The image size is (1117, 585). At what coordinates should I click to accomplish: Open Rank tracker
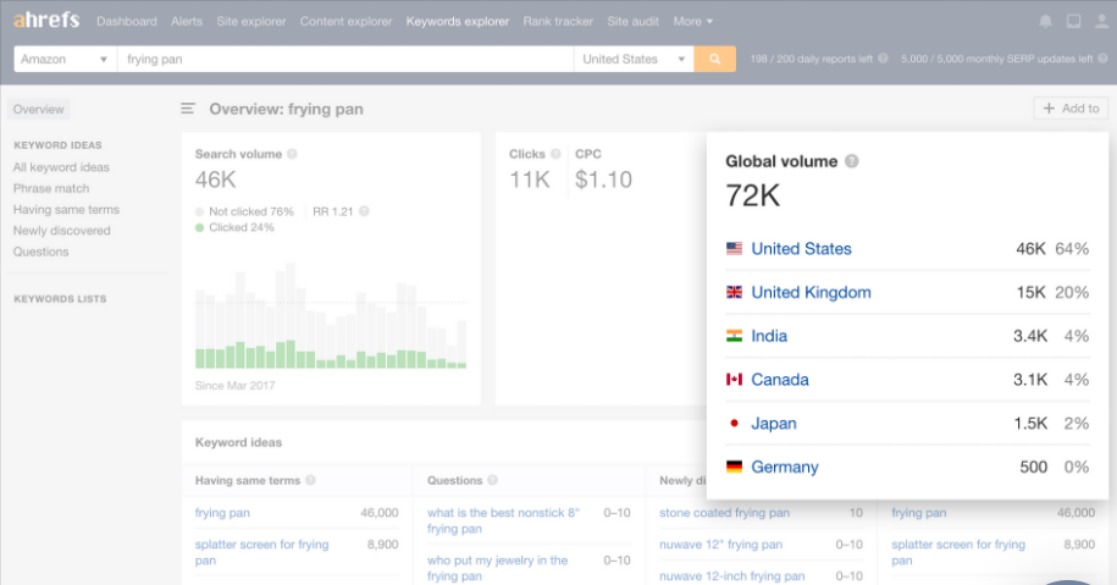point(558,21)
